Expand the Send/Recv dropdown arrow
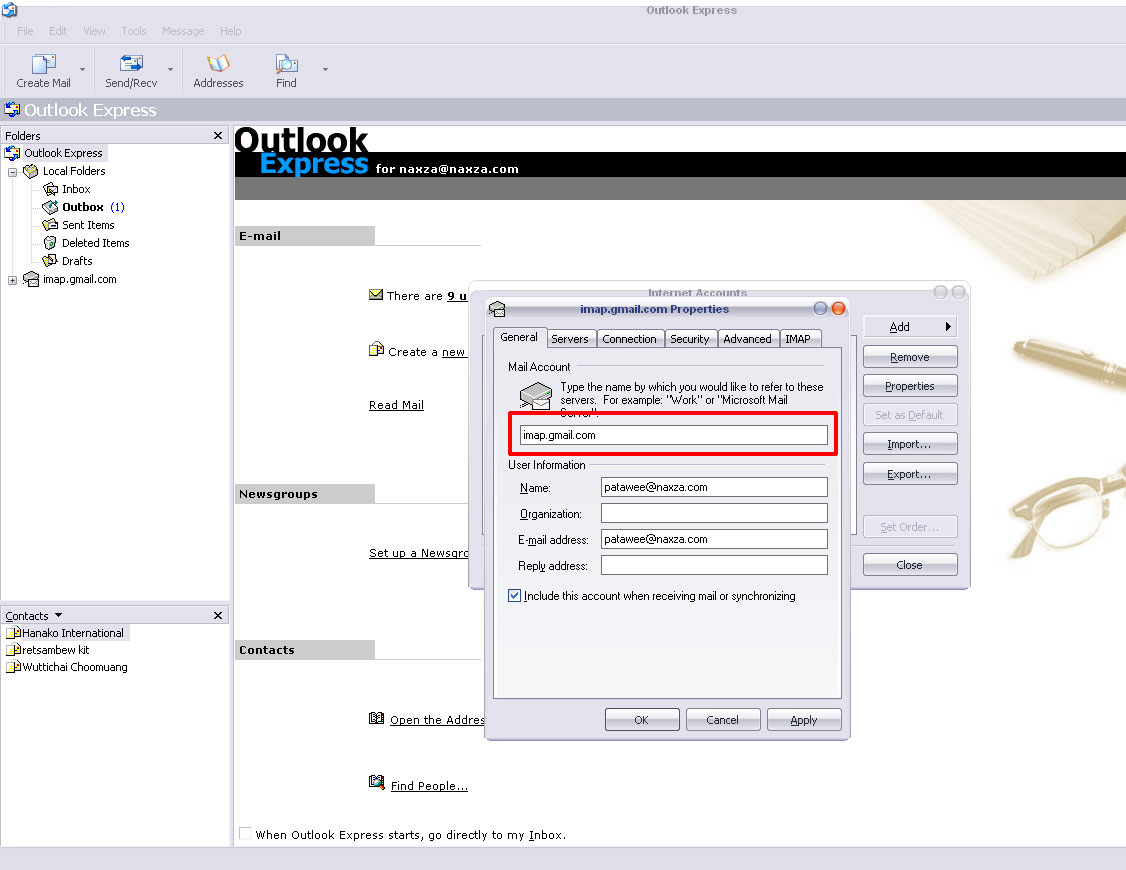1126x870 pixels. coord(170,70)
